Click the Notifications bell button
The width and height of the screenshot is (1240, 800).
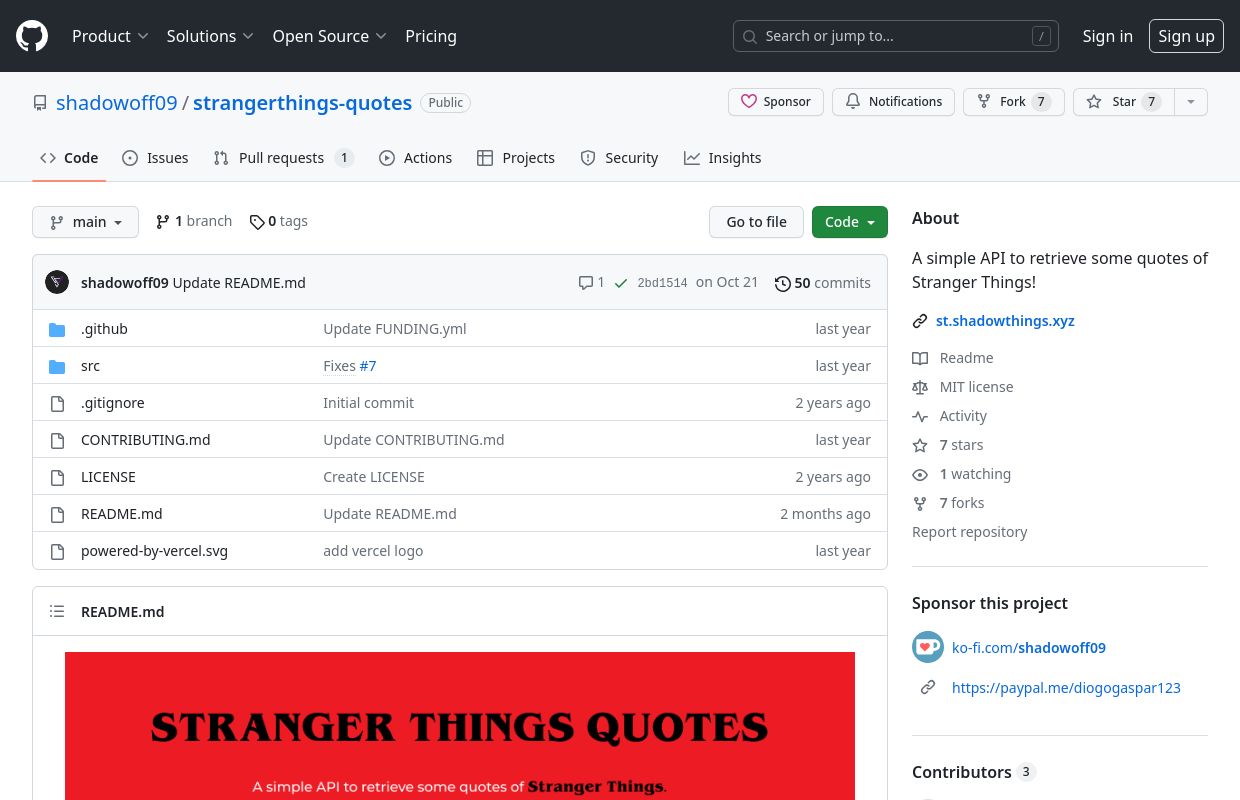click(x=893, y=102)
